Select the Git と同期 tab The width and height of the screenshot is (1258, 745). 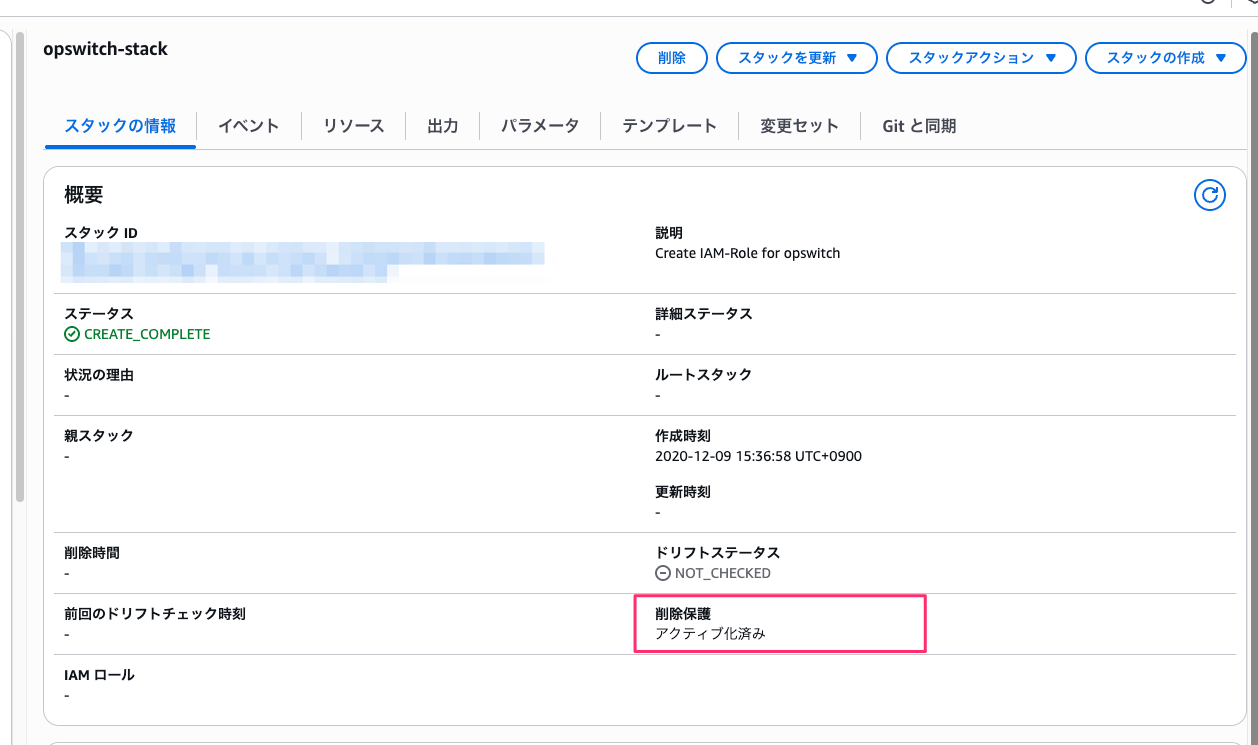pos(918,125)
